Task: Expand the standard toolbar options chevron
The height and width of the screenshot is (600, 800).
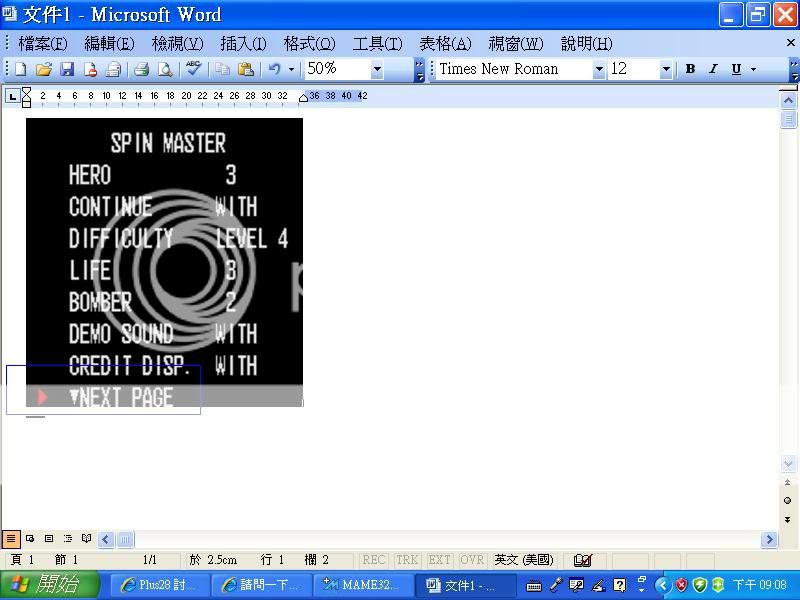Action: tap(419, 70)
